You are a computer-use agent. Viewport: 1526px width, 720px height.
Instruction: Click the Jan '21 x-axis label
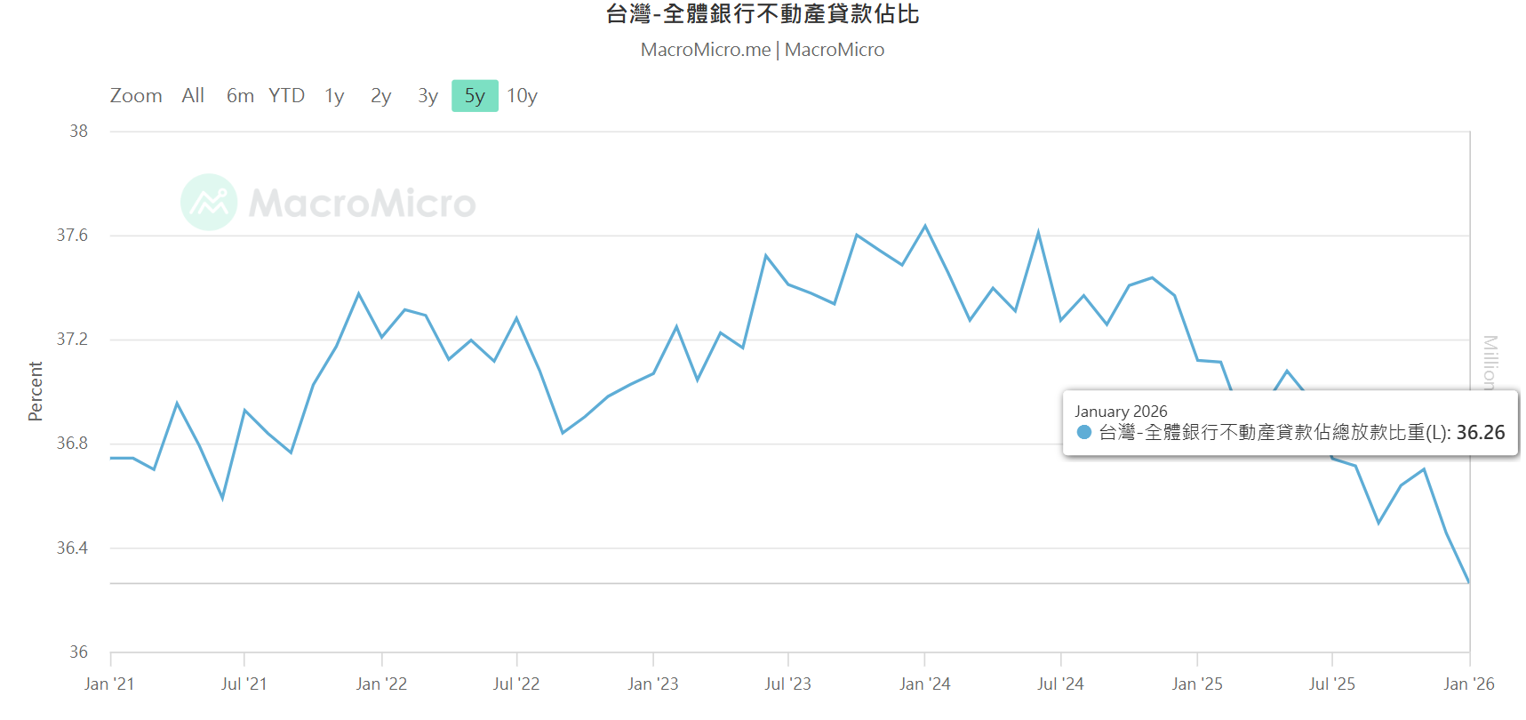coord(110,684)
